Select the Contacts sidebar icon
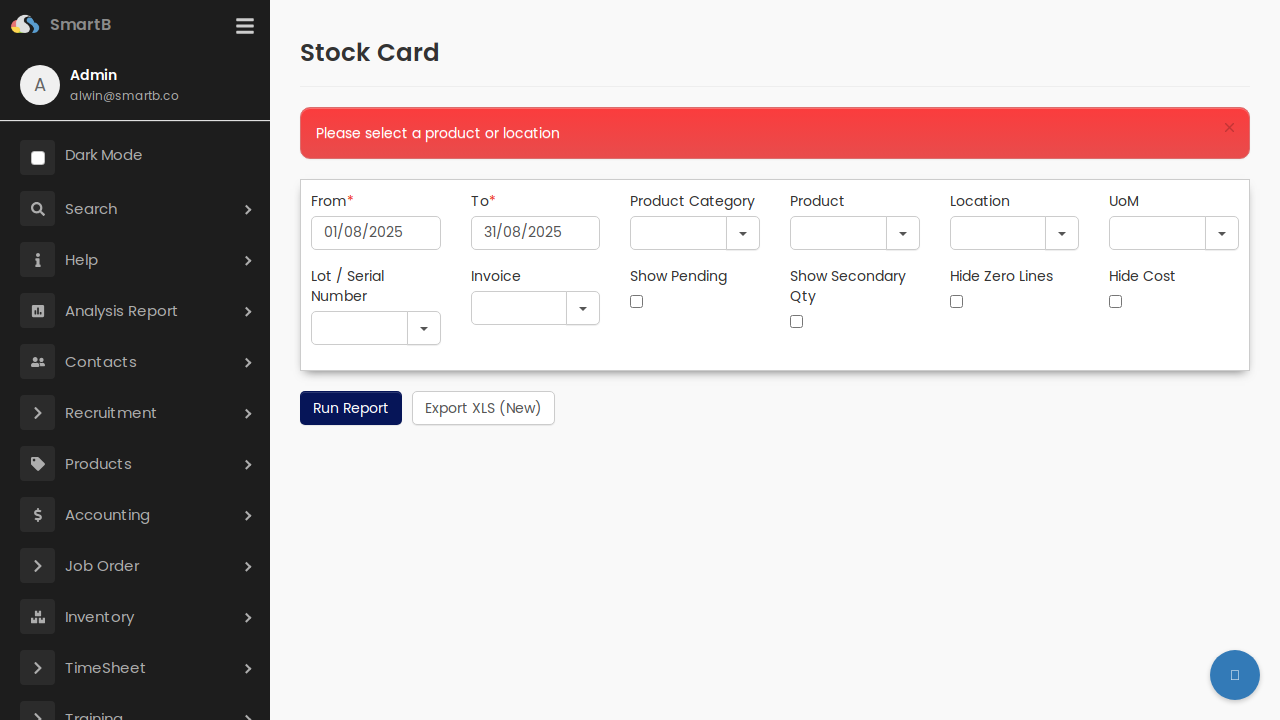This screenshot has height=720, width=1280. click(37, 362)
